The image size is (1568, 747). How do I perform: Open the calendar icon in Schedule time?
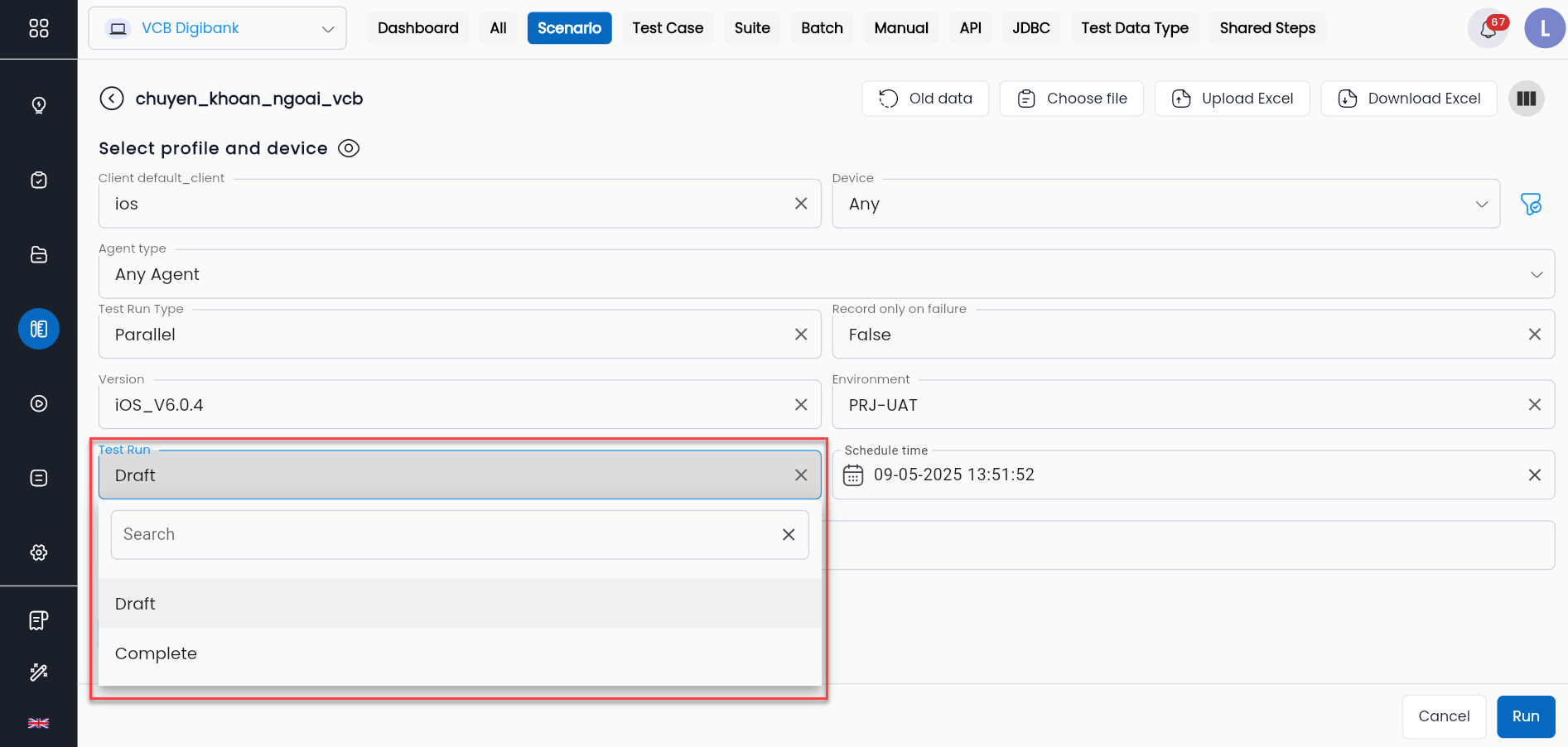(x=853, y=475)
